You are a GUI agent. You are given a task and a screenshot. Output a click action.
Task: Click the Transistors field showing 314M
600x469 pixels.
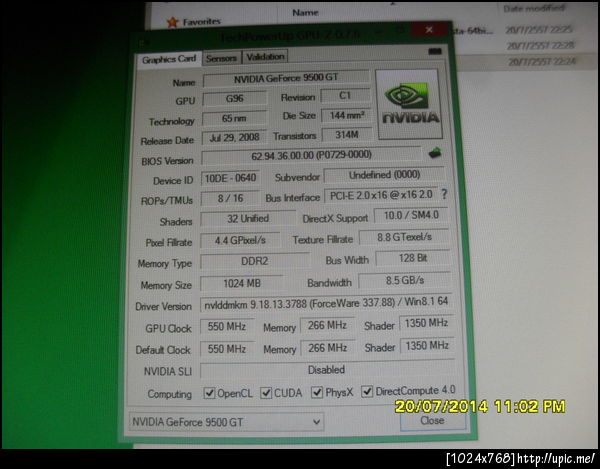[x=347, y=135]
